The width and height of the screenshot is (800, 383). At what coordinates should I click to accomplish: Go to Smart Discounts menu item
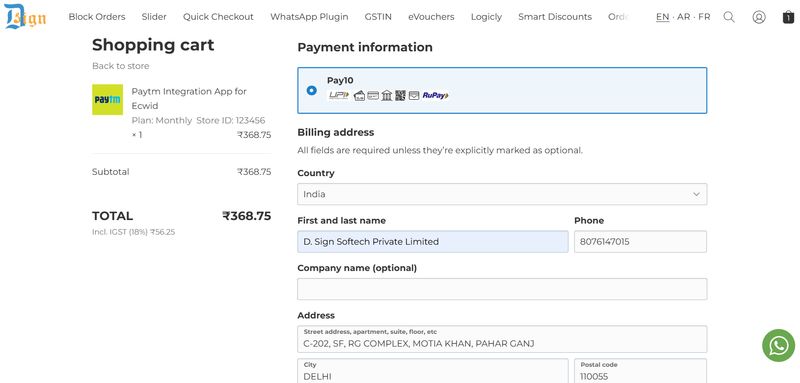point(555,17)
